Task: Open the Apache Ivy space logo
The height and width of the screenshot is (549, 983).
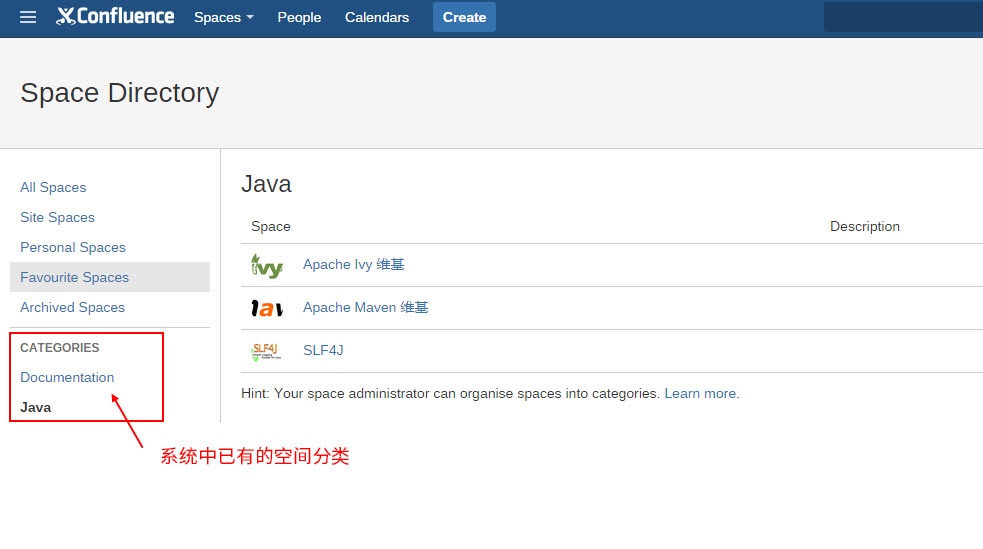Action: coord(267,266)
